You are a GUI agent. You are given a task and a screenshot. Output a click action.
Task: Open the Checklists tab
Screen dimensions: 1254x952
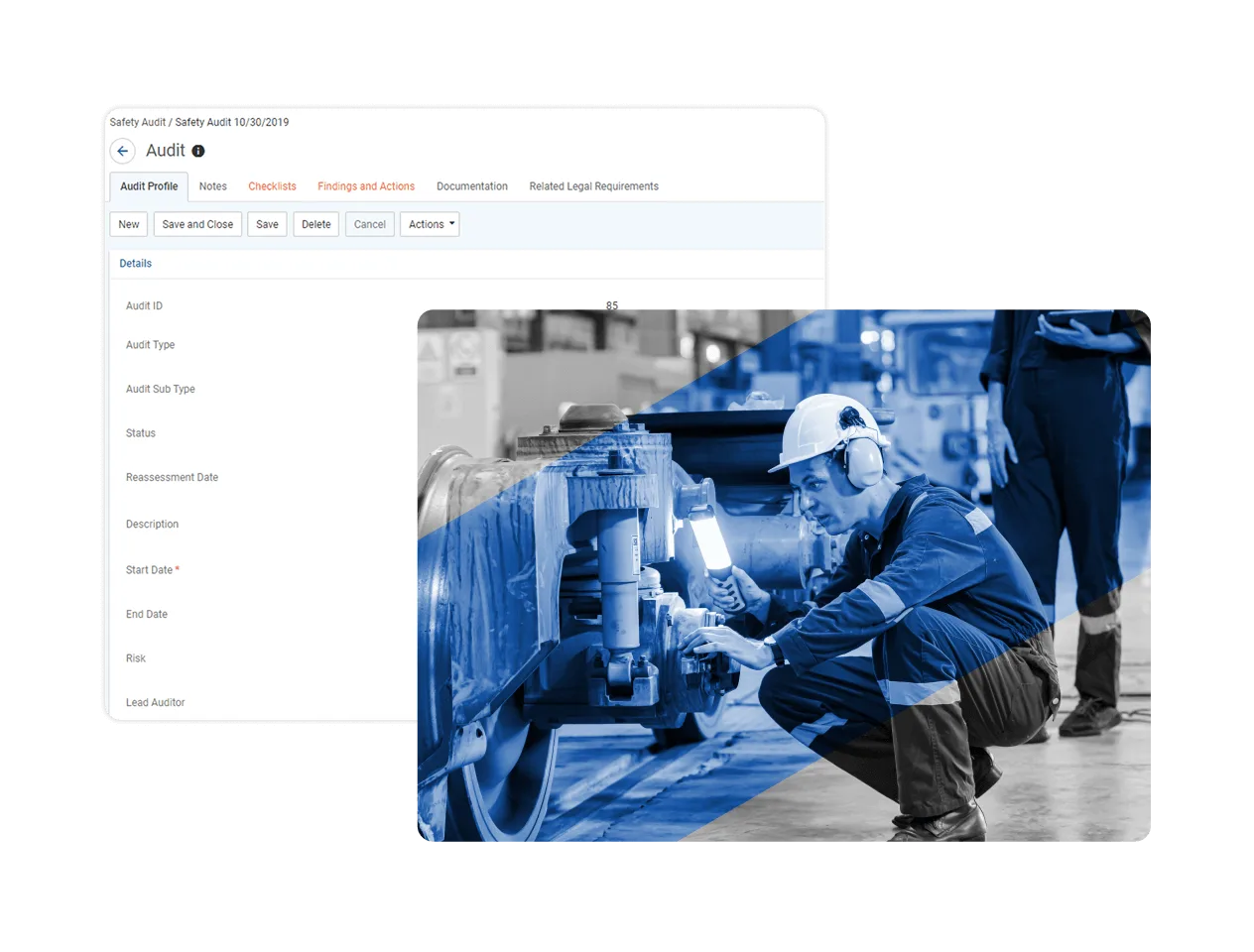coord(272,186)
